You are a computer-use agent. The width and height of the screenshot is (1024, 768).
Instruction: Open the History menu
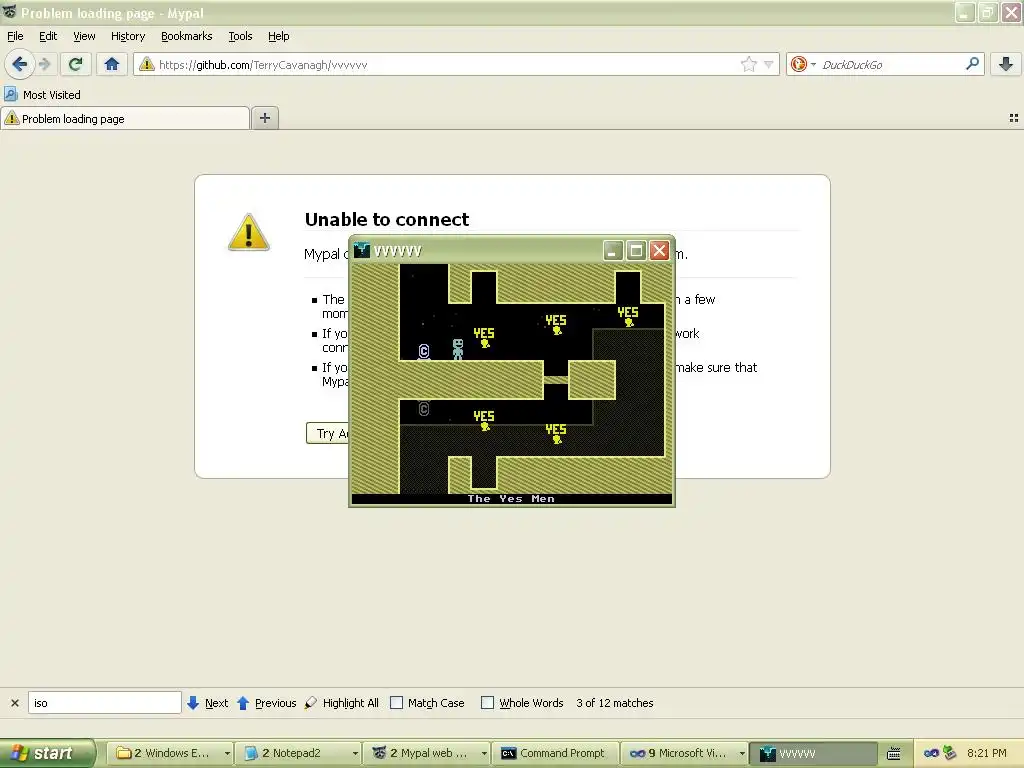coord(127,36)
